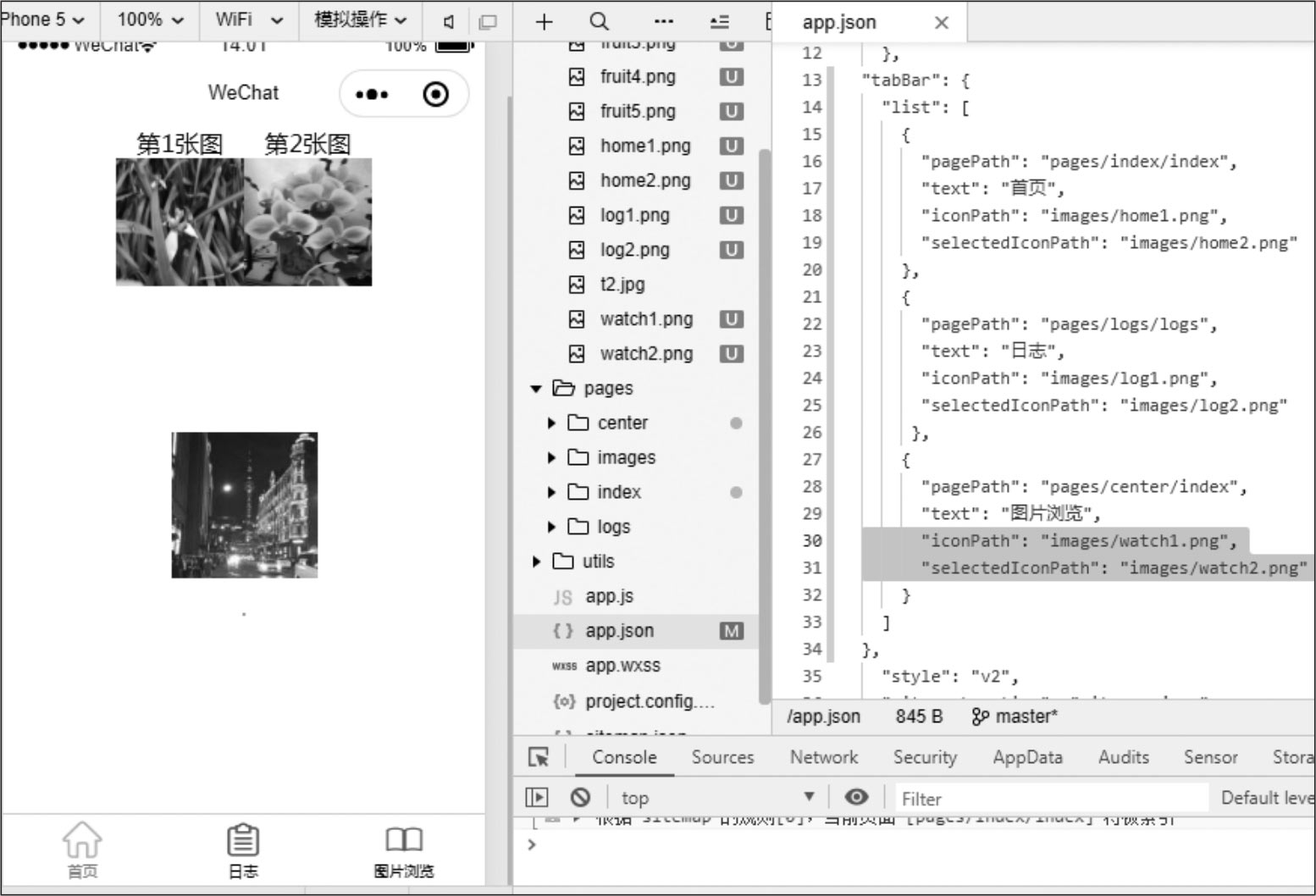1316x896 pixels.
Task: Select the app.json editor tab
Action: pos(869,23)
